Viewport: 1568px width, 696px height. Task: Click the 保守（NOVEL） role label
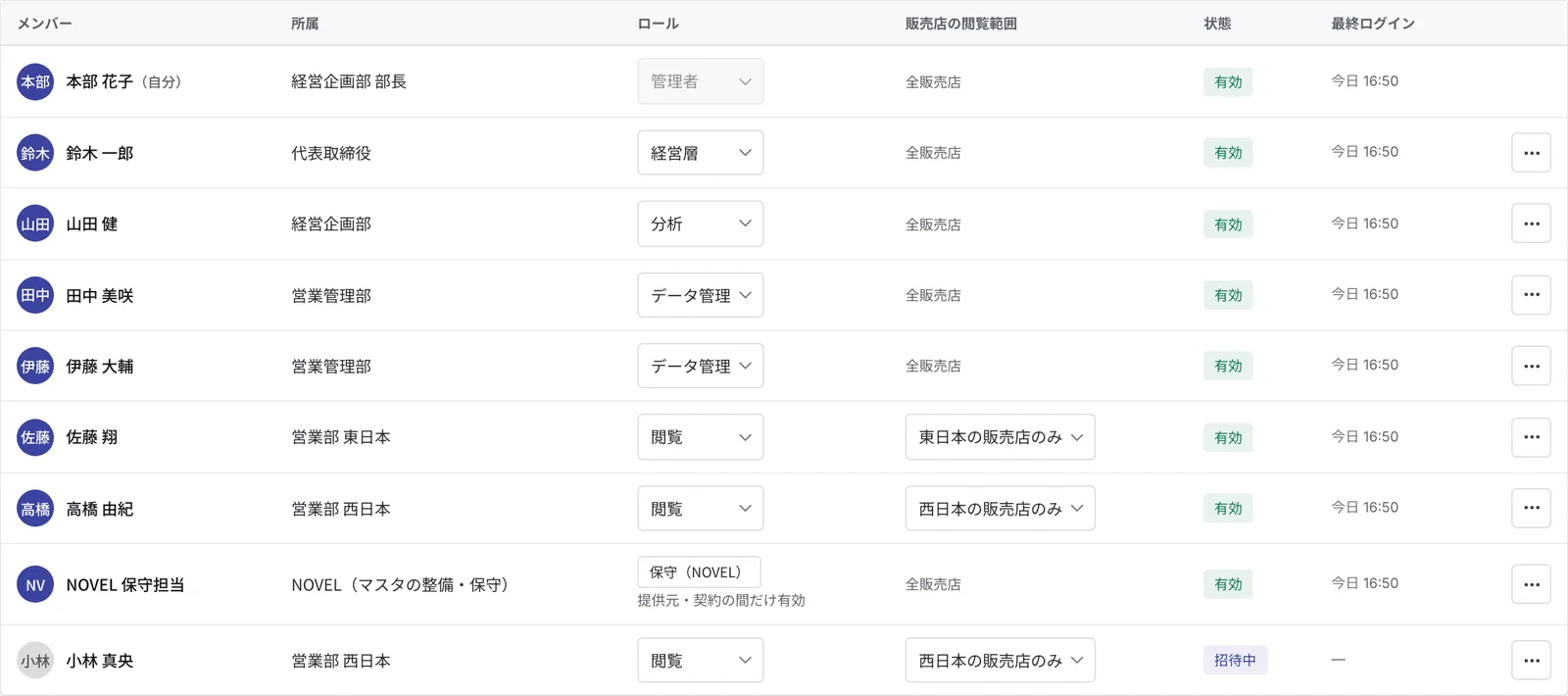699,572
